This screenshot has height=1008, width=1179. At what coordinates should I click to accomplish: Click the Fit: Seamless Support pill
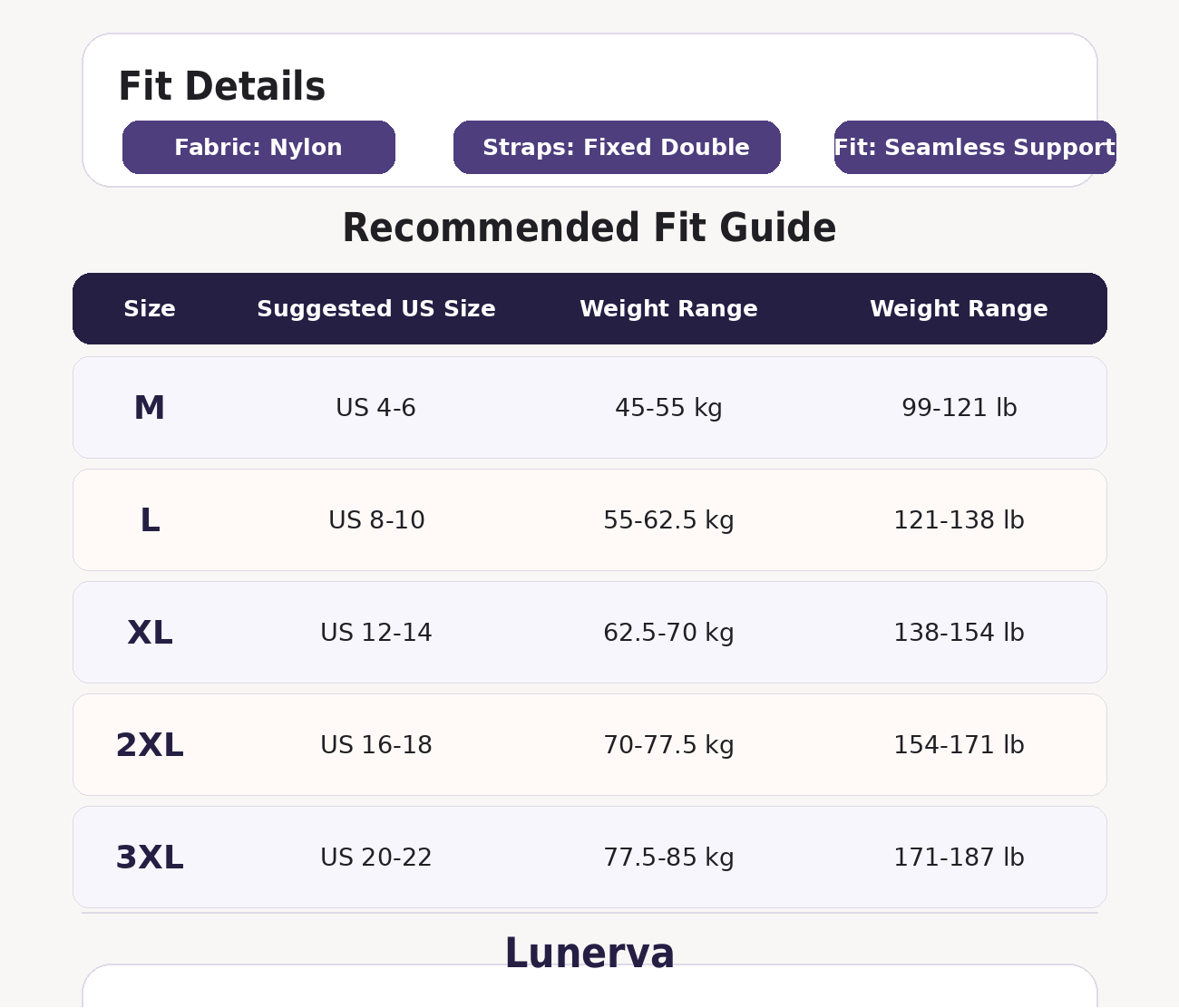click(975, 148)
